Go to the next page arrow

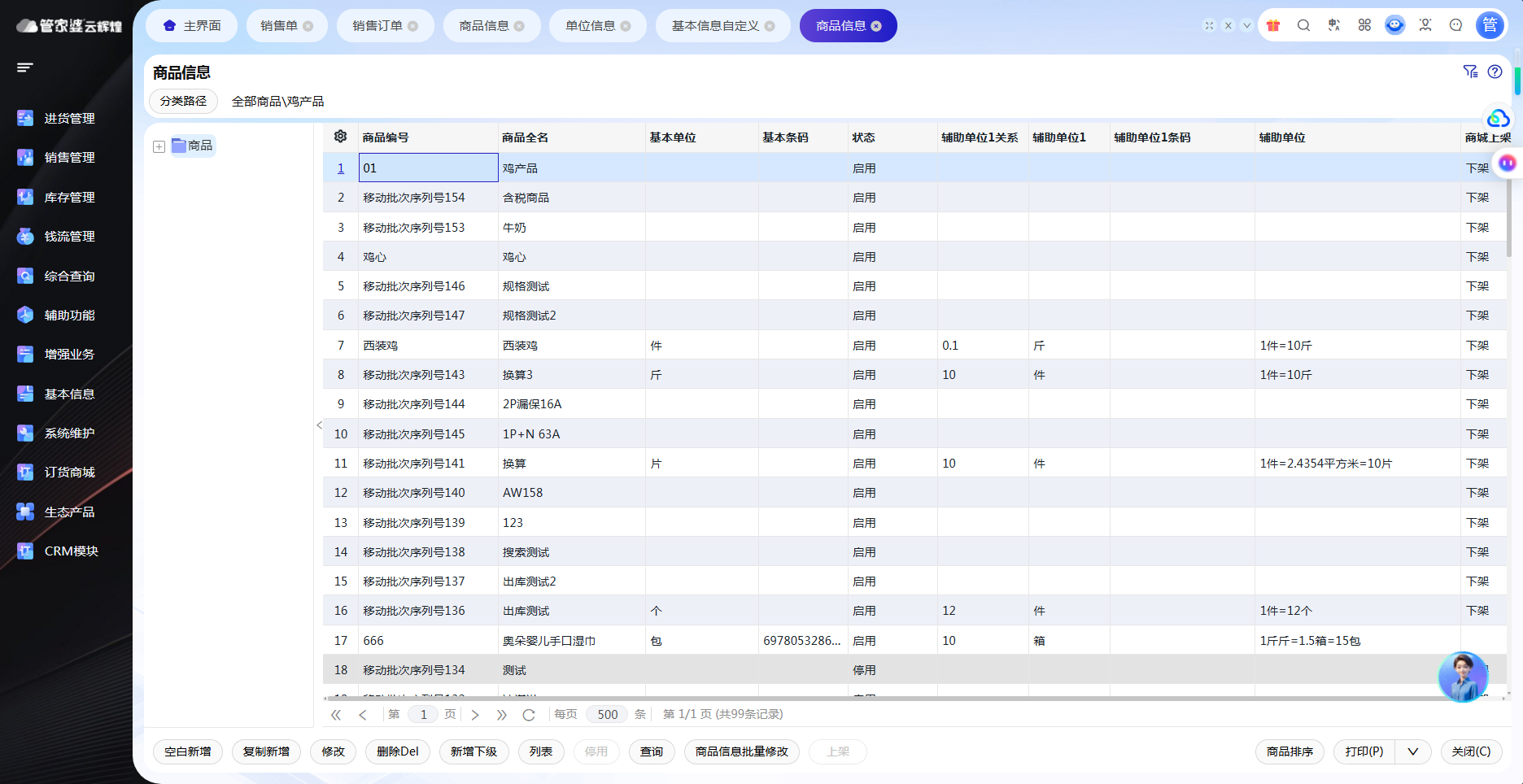(475, 715)
